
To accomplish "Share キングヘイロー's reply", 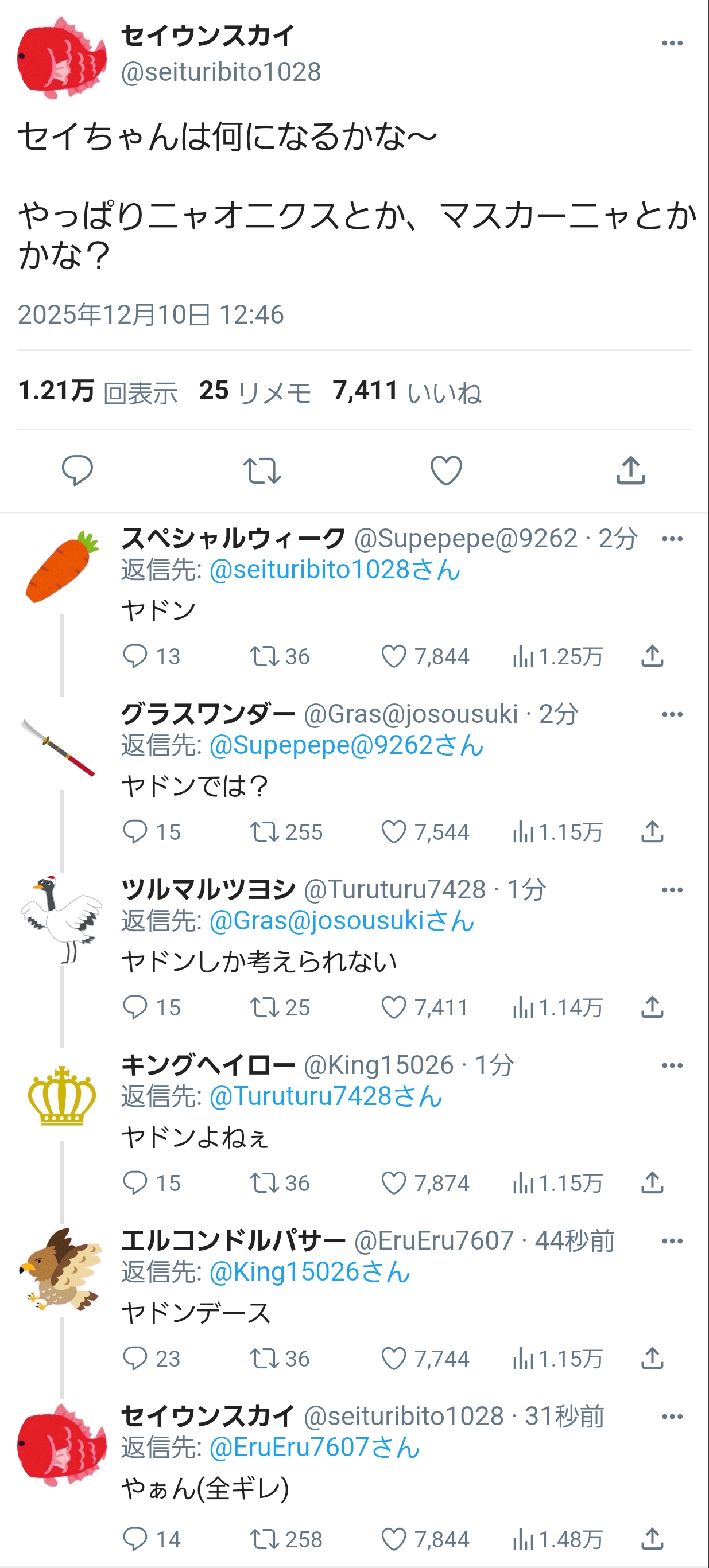I will coord(652,1182).
